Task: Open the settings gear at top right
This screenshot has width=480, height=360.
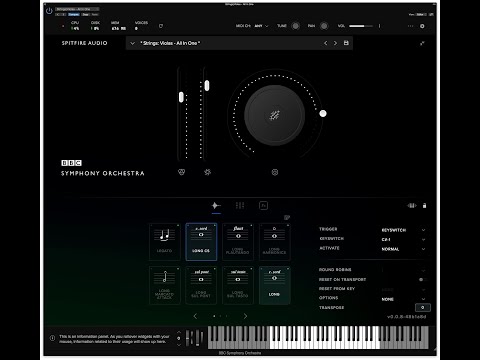Action: pos(422,26)
